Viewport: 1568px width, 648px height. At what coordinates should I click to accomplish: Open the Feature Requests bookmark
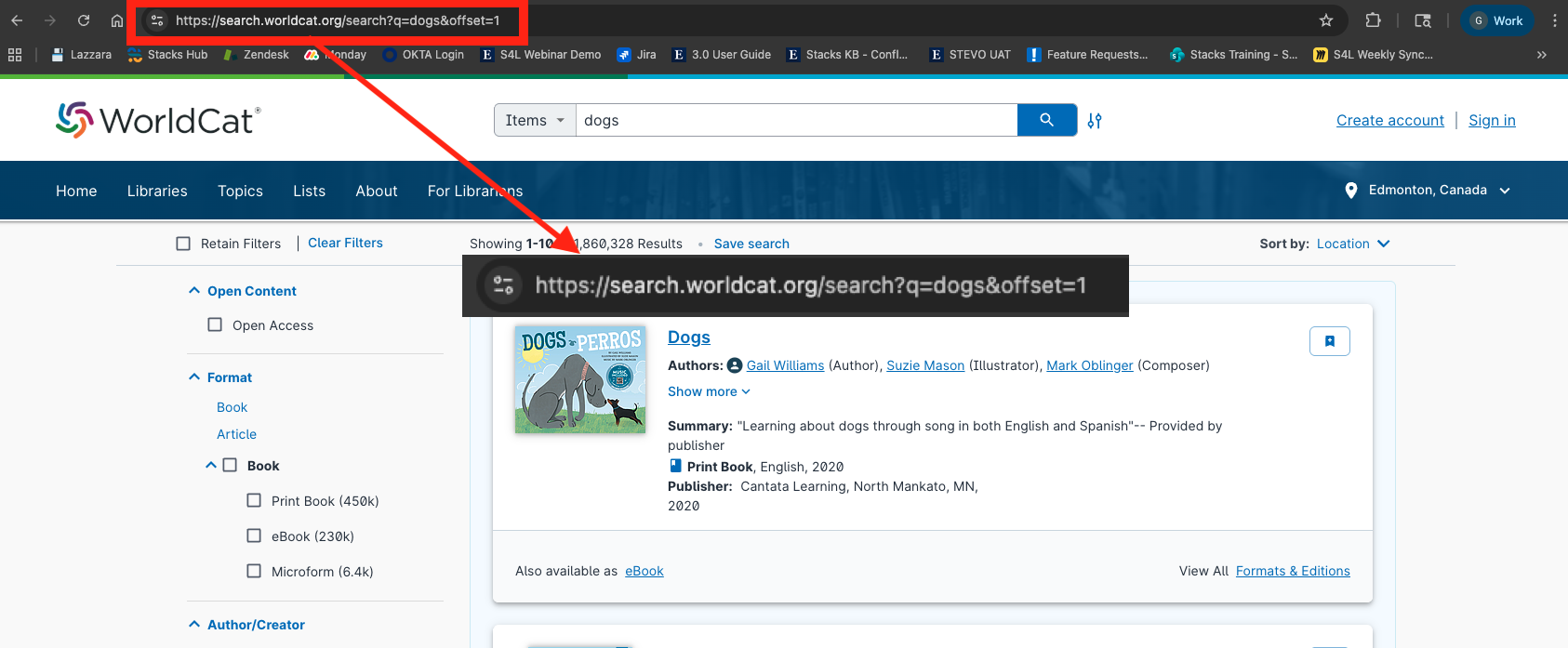coord(1087,55)
